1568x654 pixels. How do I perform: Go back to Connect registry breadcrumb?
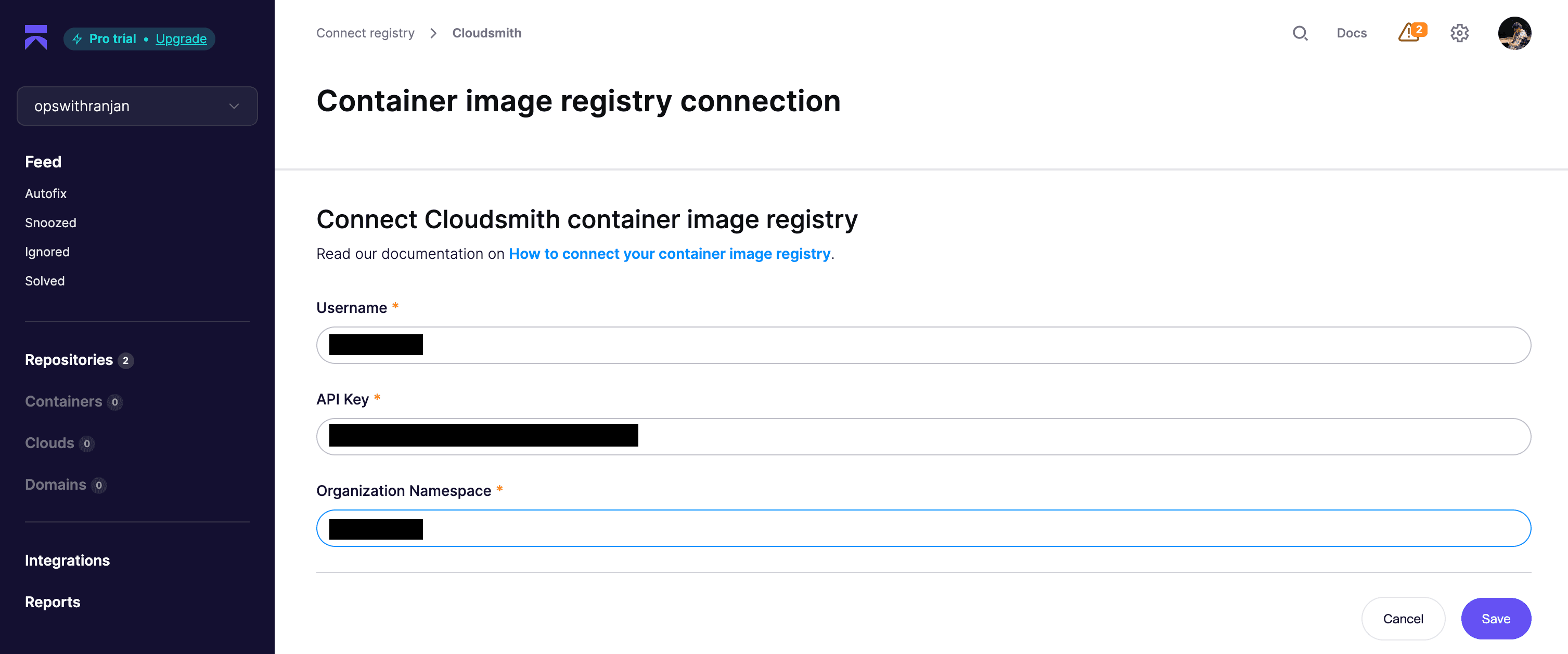365,33
